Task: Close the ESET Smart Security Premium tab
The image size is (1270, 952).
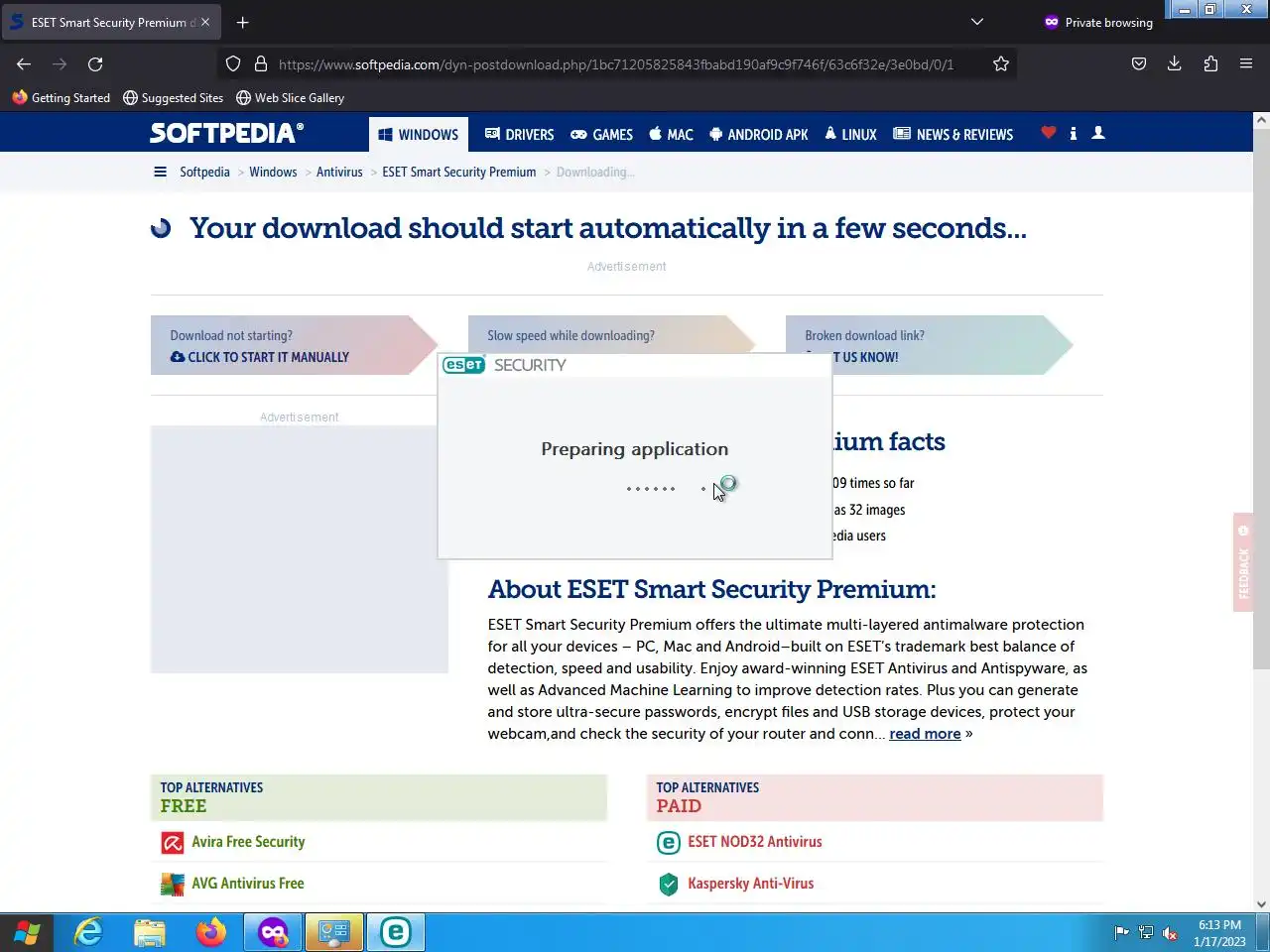Action: 205,22
